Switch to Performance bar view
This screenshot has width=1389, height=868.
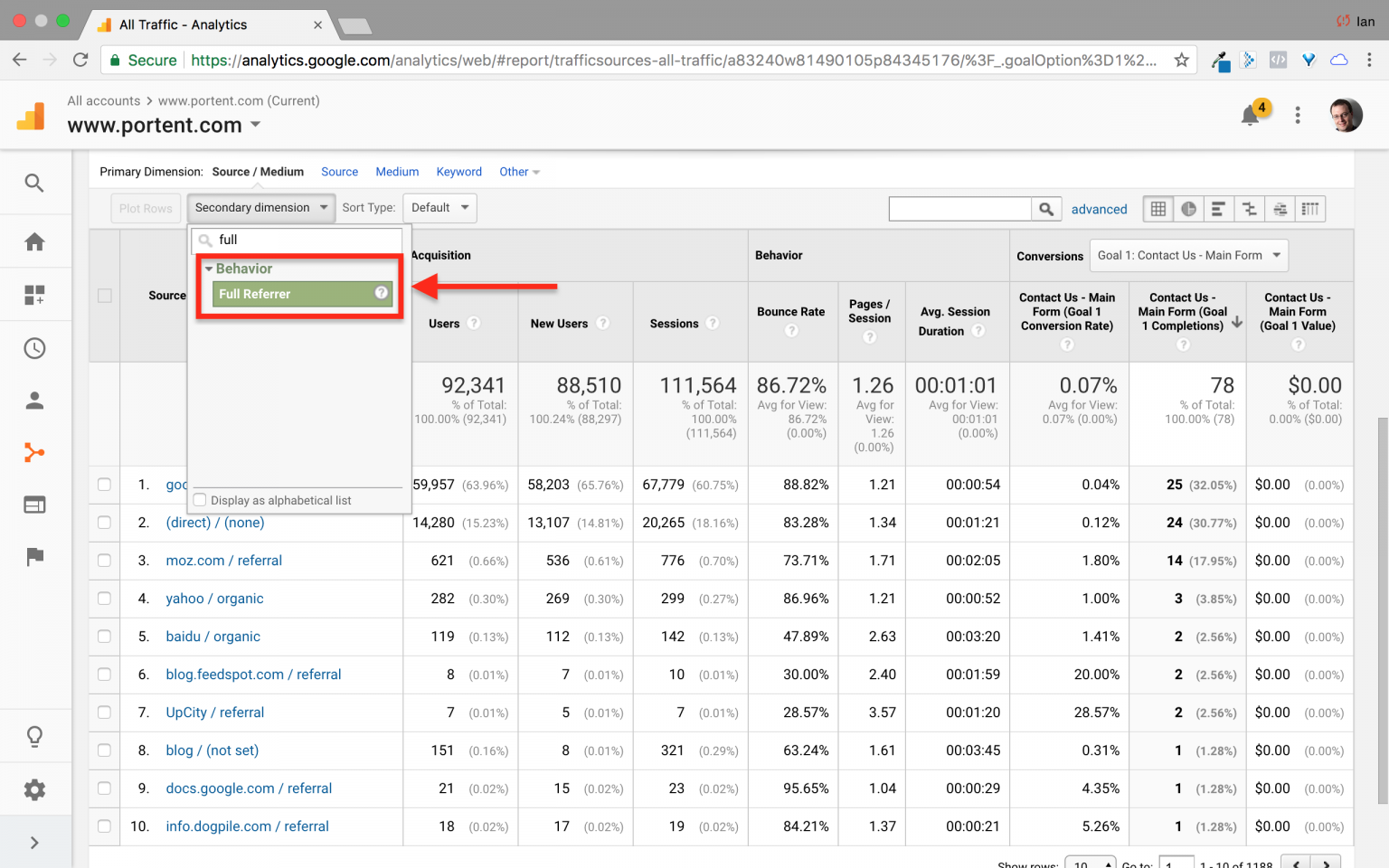point(1218,209)
